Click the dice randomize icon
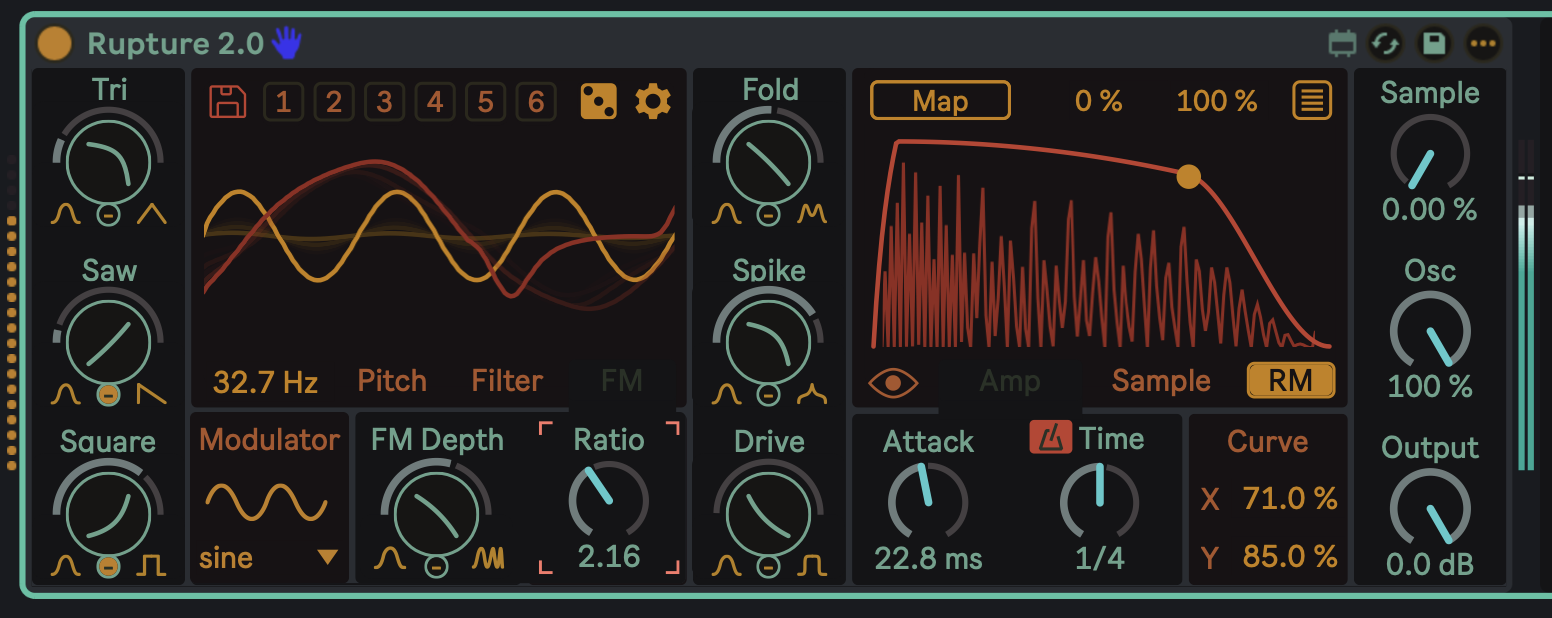The width and height of the screenshot is (1552, 618). (x=600, y=102)
